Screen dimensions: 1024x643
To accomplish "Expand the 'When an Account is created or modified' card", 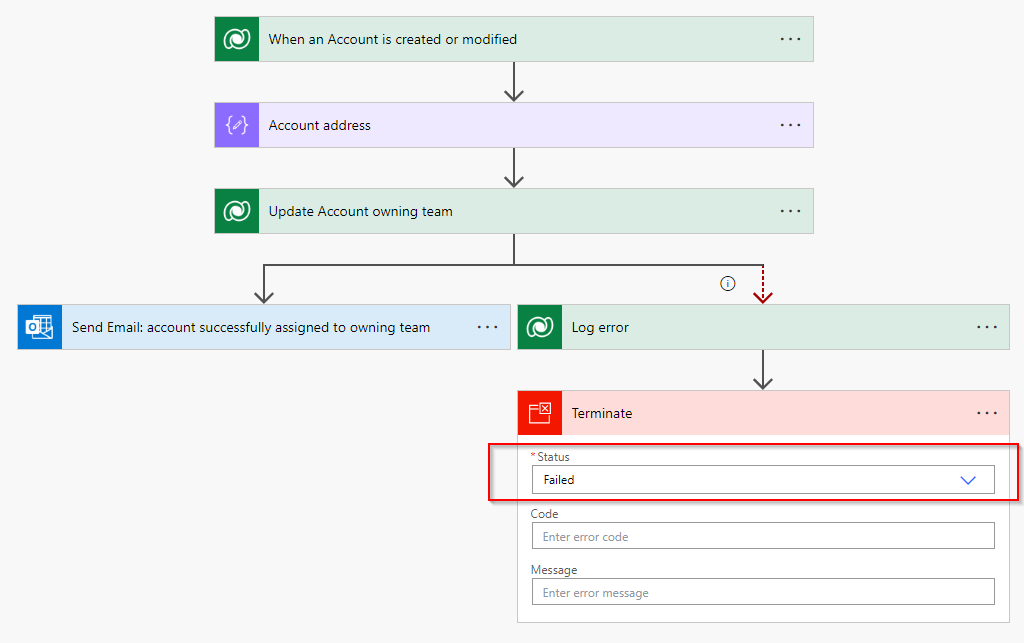I will click(x=514, y=39).
